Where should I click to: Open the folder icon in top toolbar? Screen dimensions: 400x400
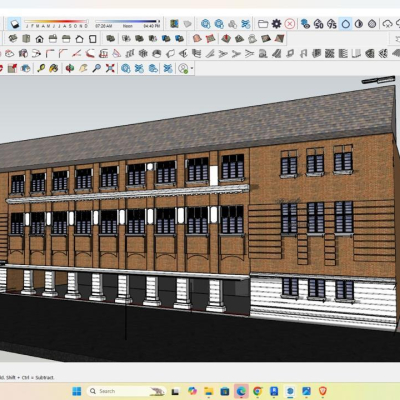click(x=263, y=24)
